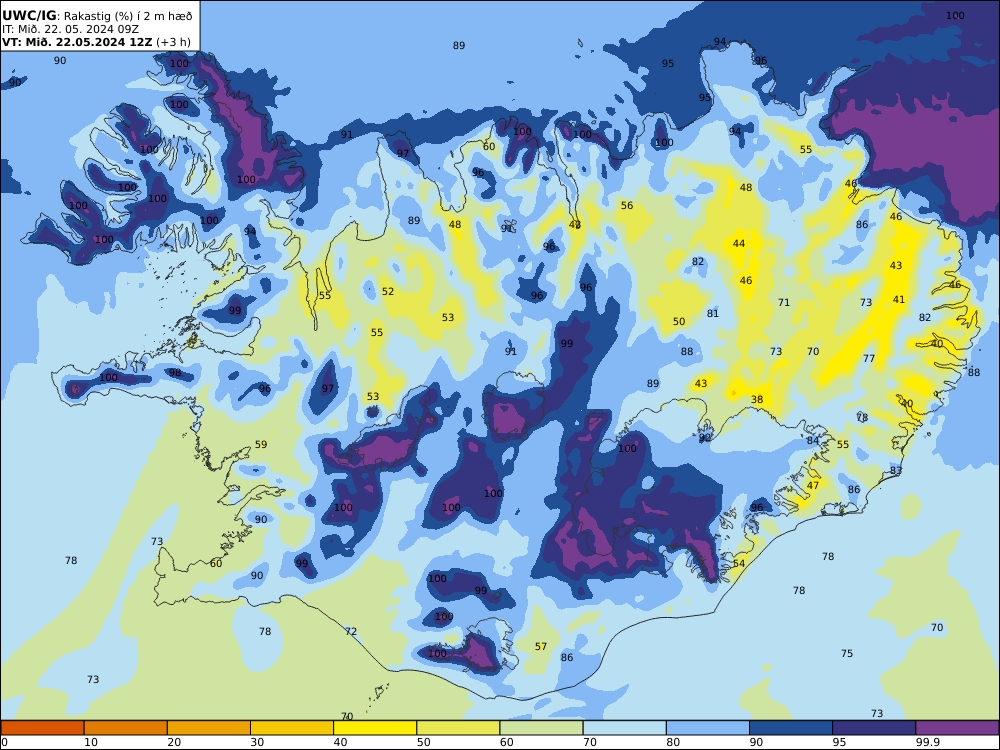This screenshot has width=1000, height=750.
Task: Click the light green 60–70 legend swatch
Action: pos(541,728)
